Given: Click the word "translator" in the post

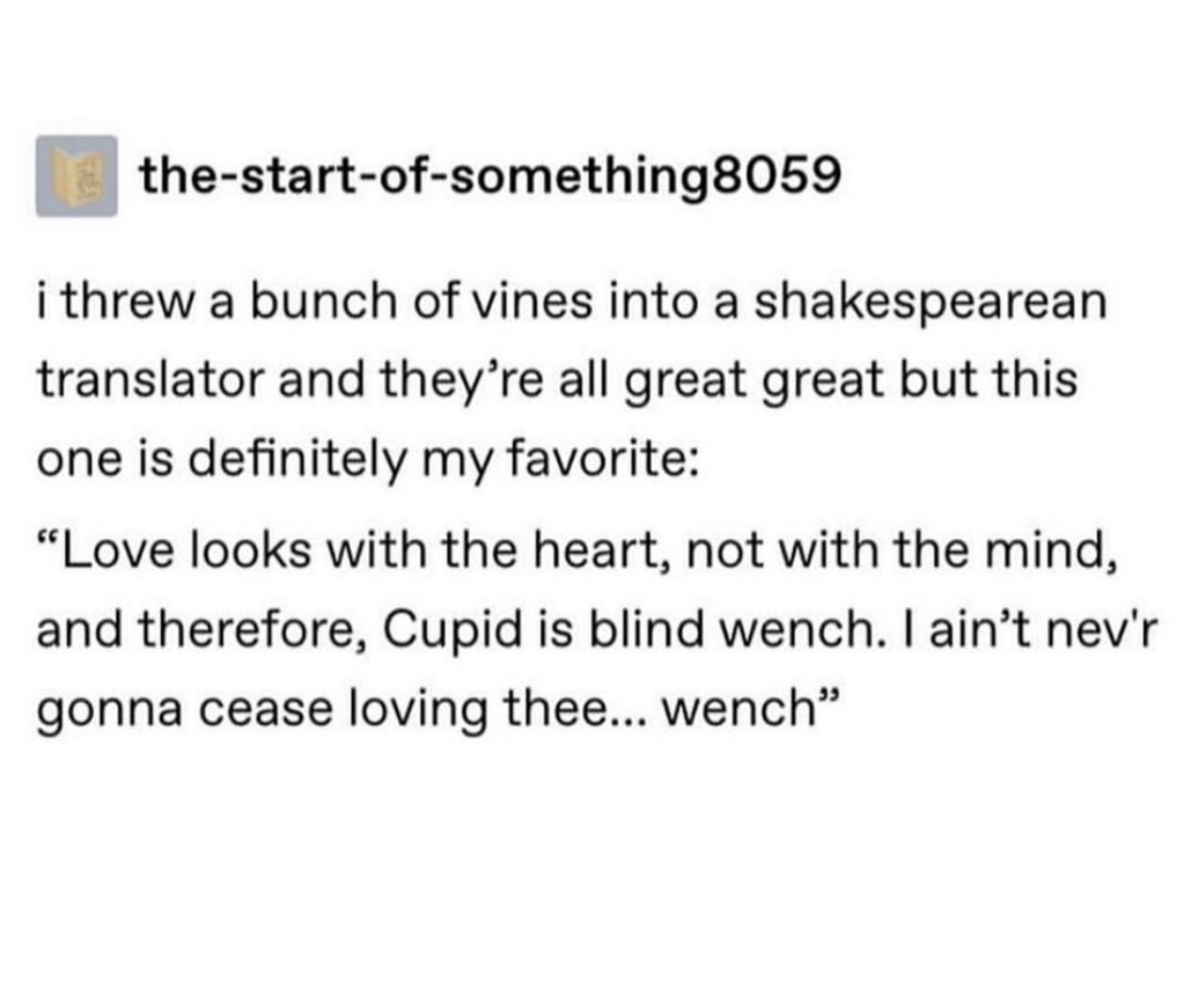Looking at the screenshot, I should pyautogui.click(x=151, y=380).
